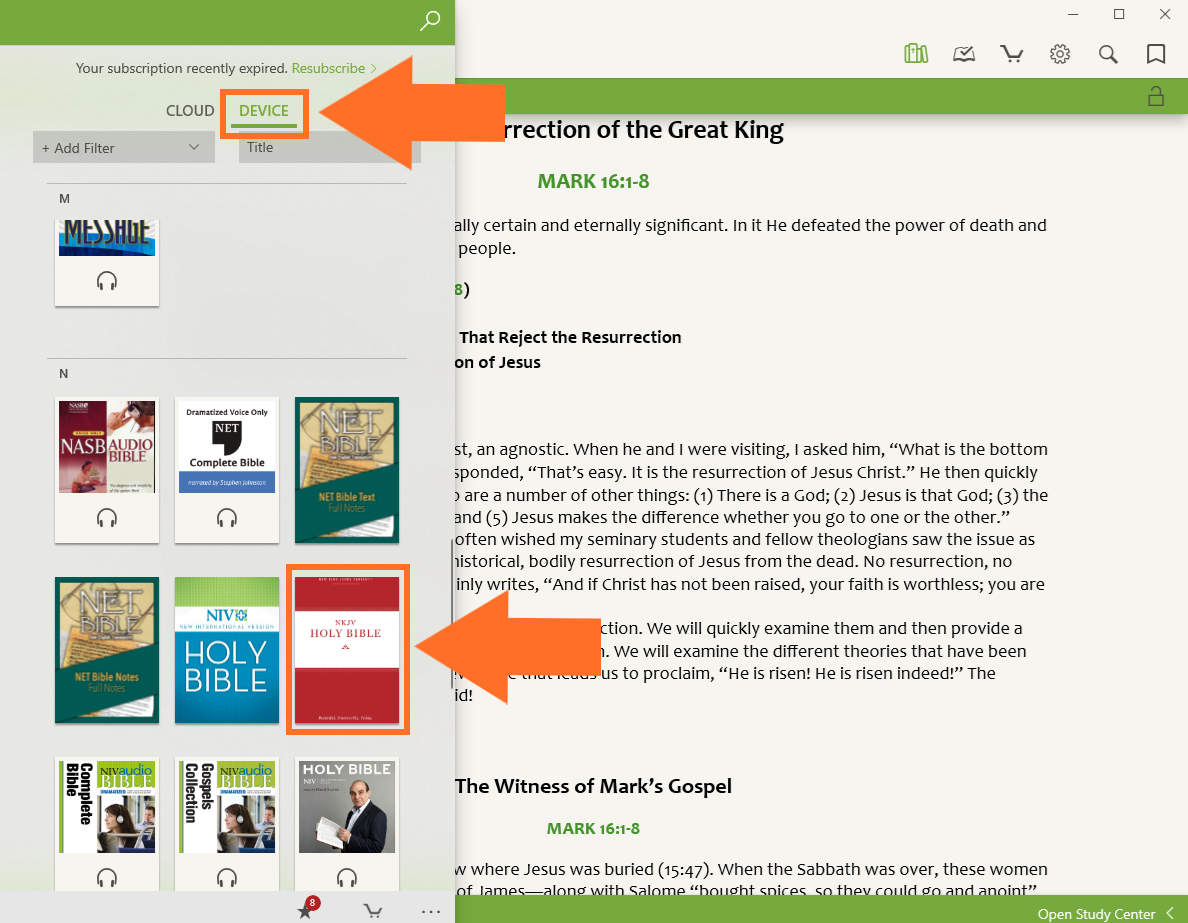Screen dimensions: 1188x923
Task: Open the store shopping cart in toolbar
Action: coord(1012,54)
